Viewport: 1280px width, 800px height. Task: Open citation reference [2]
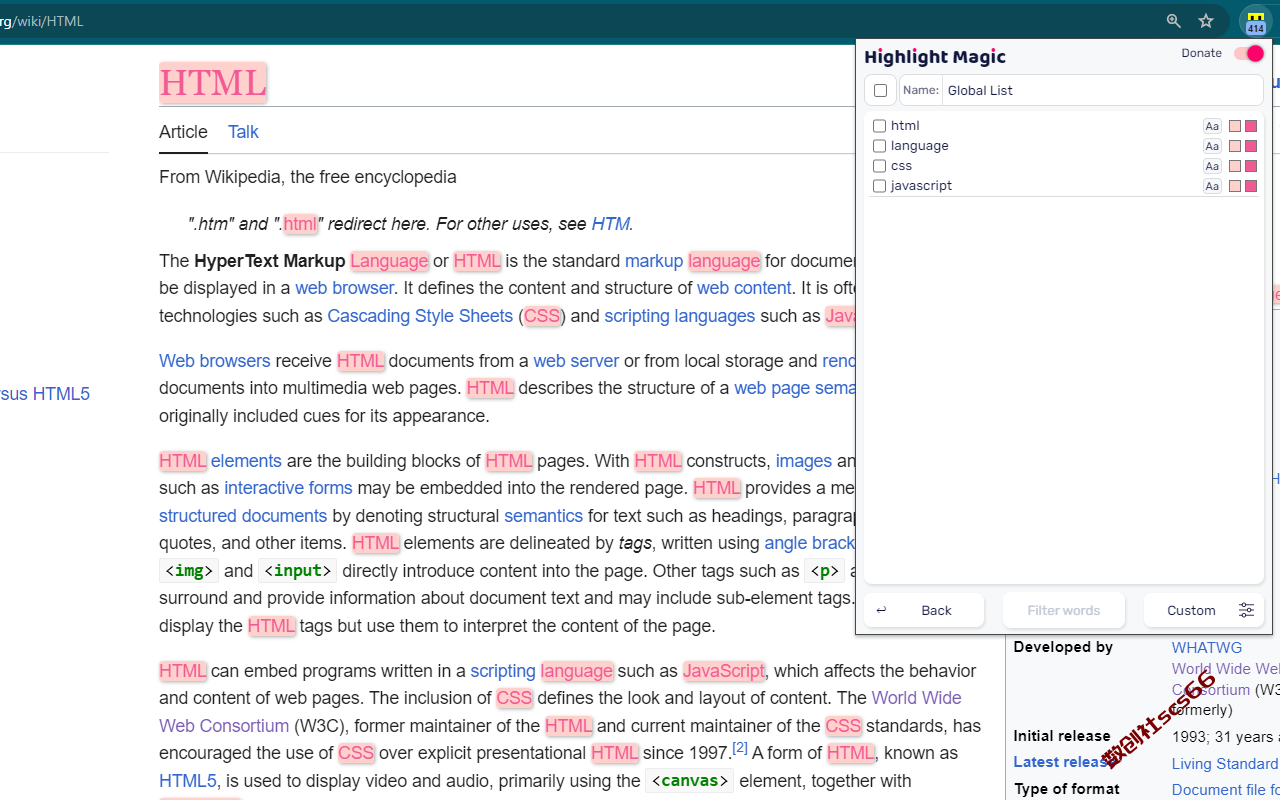(740, 748)
